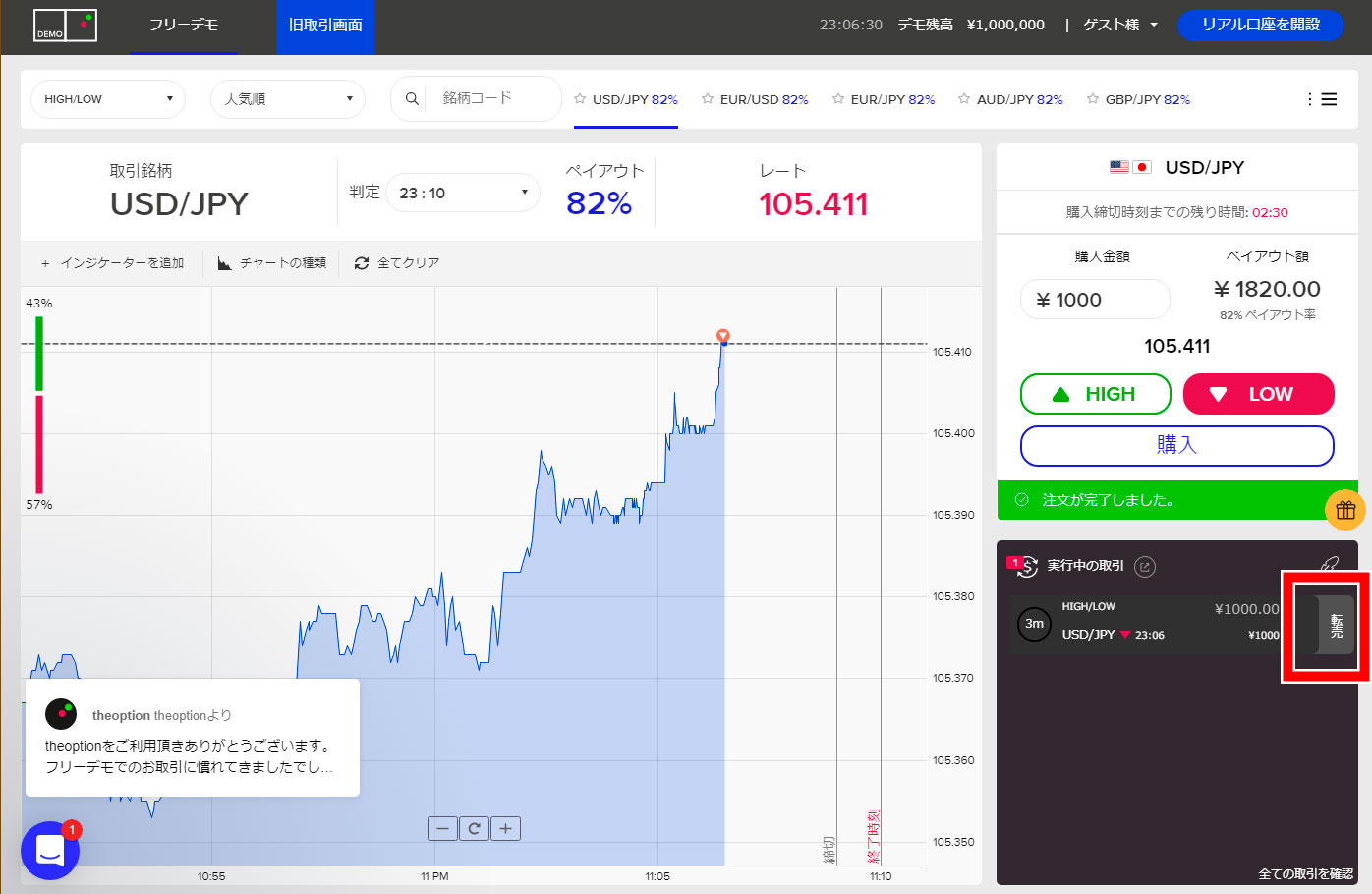Open the chat support launcher
The image size is (1372, 894).
pos(50,851)
